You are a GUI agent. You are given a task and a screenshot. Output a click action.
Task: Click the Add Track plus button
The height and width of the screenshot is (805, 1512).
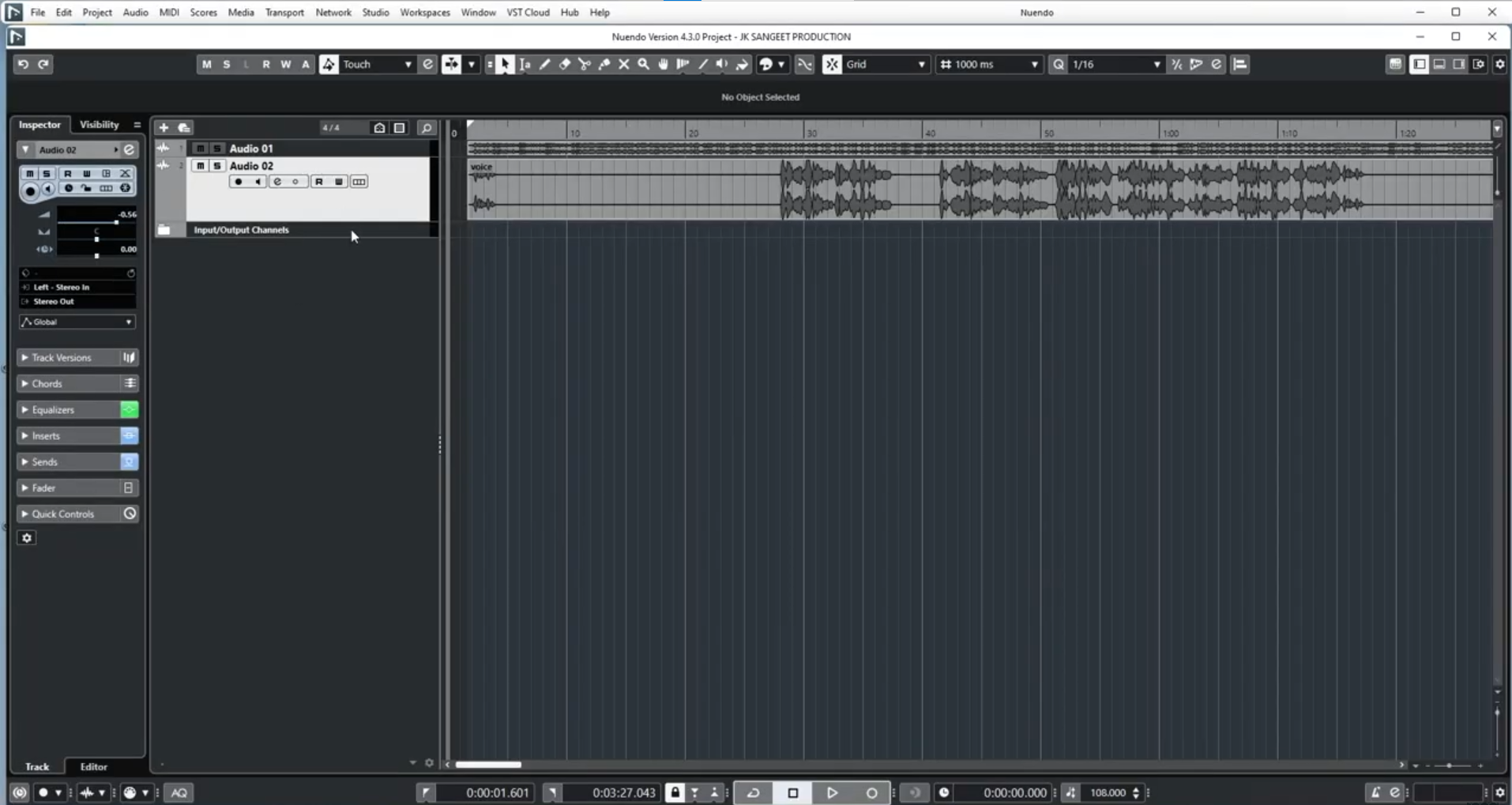pos(164,127)
